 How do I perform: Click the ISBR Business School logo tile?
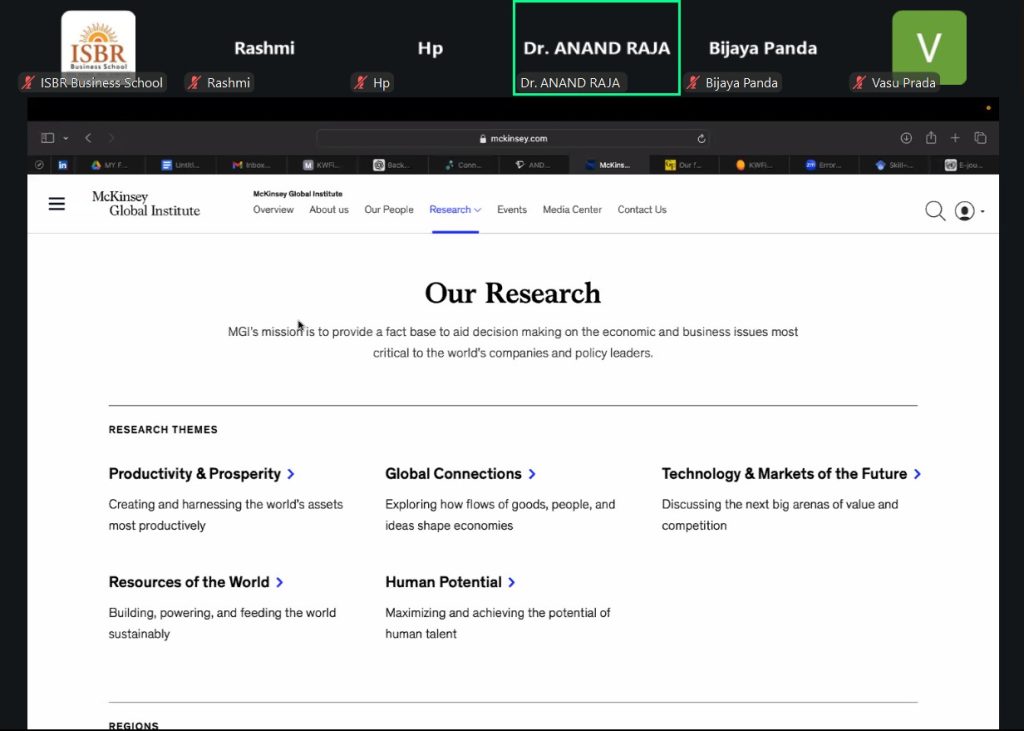[x=98, y=45]
